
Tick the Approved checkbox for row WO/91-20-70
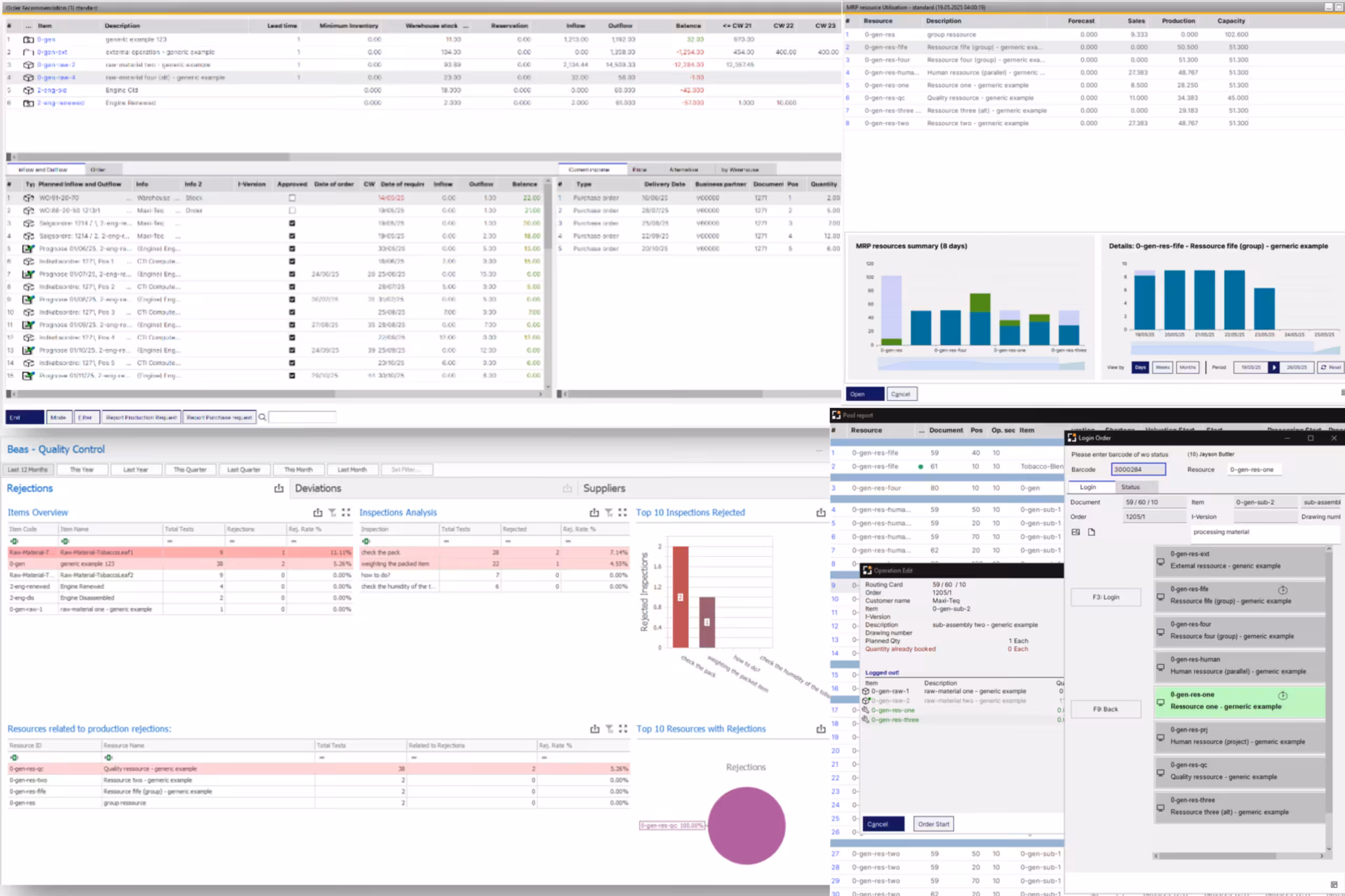292,197
